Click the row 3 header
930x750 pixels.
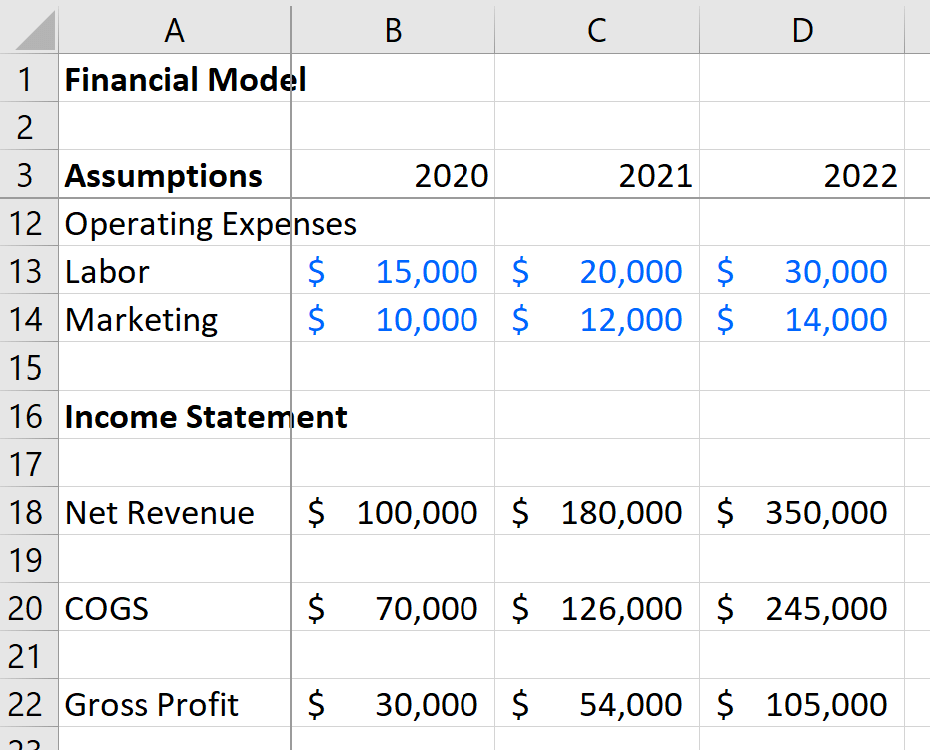[27, 175]
